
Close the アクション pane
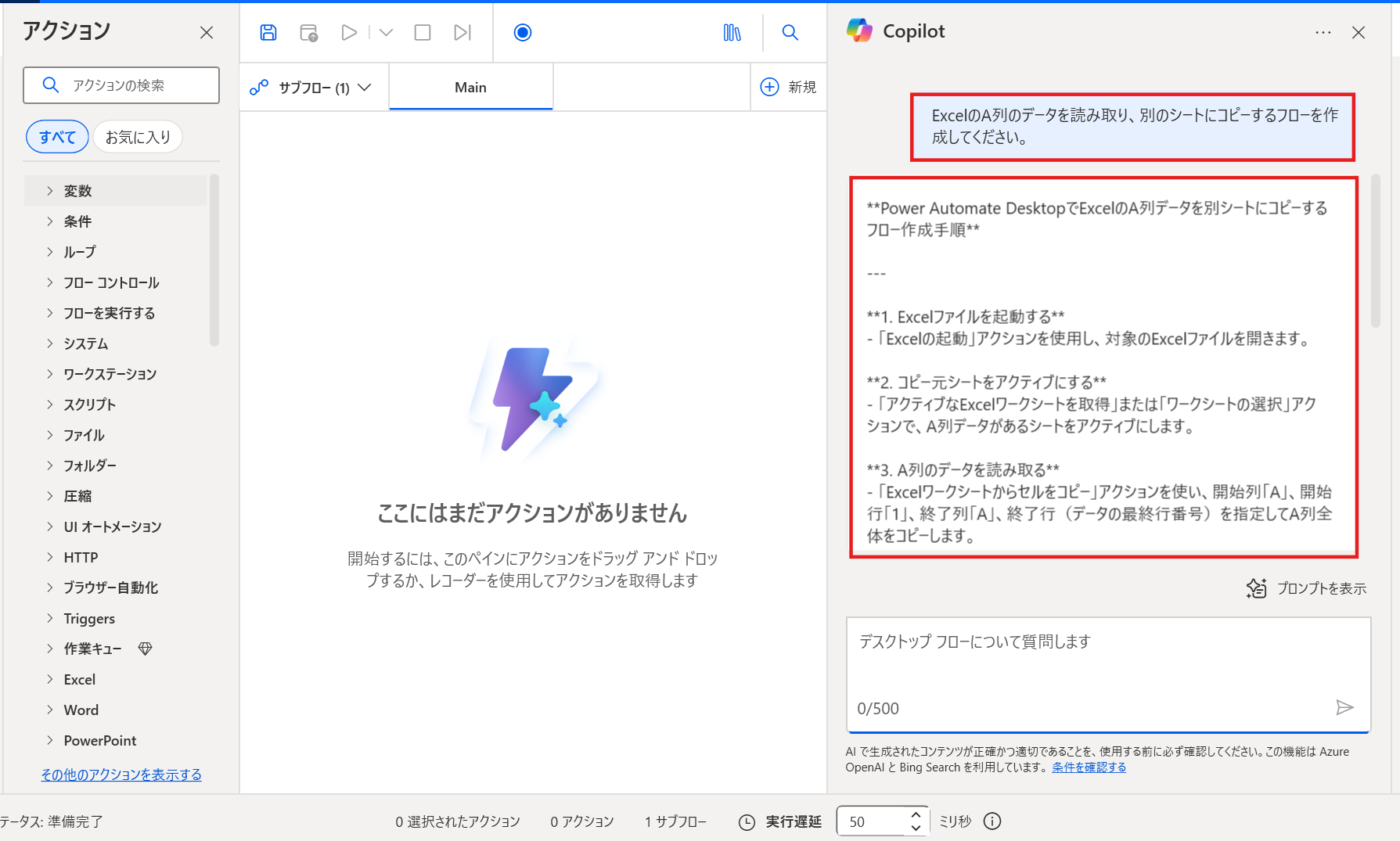coord(207,32)
